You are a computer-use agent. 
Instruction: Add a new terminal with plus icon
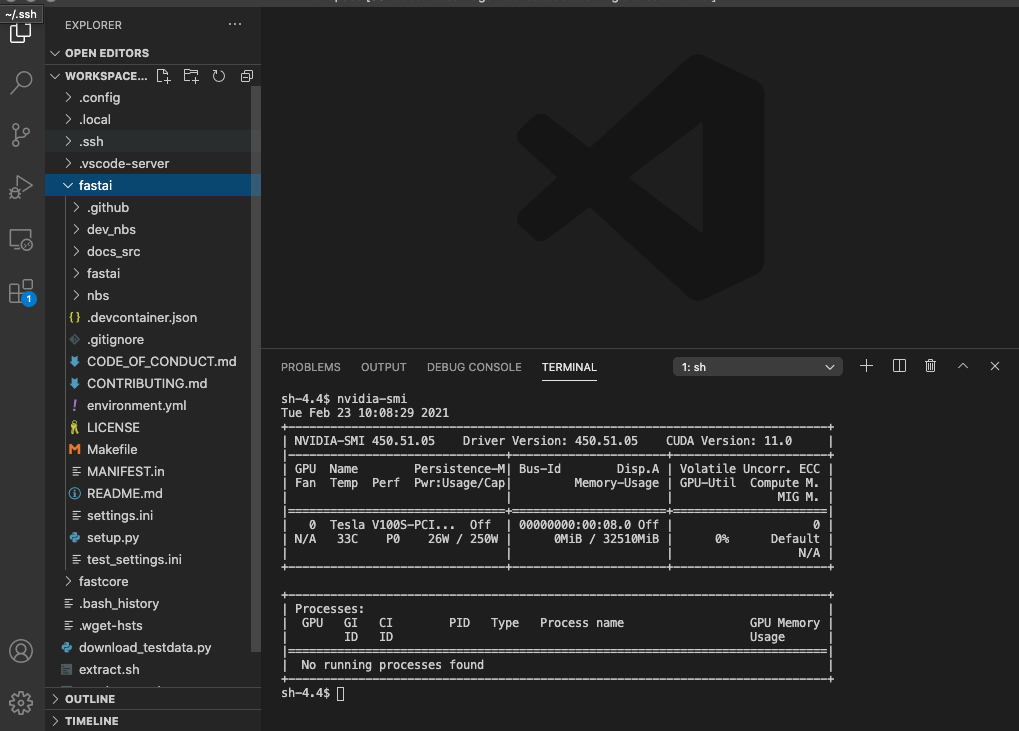[866, 366]
